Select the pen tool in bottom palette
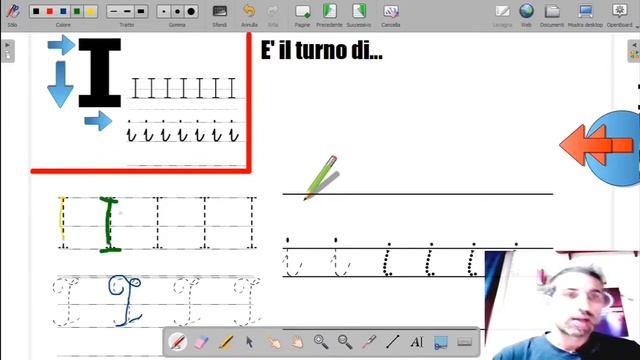The width and height of the screenshot is (640, 360). [178, 342]
